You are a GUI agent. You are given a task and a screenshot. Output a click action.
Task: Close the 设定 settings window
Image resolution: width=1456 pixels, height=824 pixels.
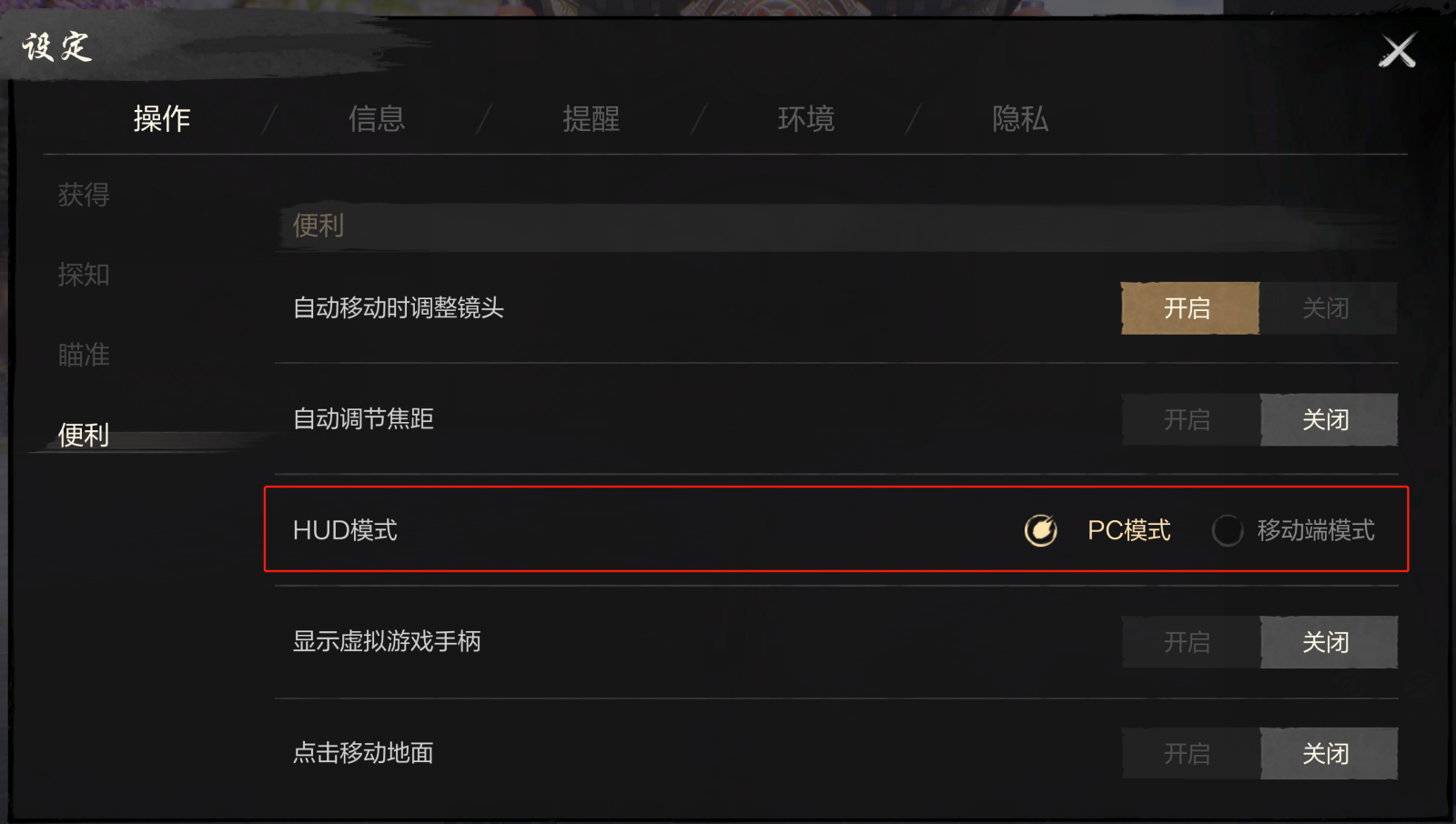click(x=1398, y=51)
